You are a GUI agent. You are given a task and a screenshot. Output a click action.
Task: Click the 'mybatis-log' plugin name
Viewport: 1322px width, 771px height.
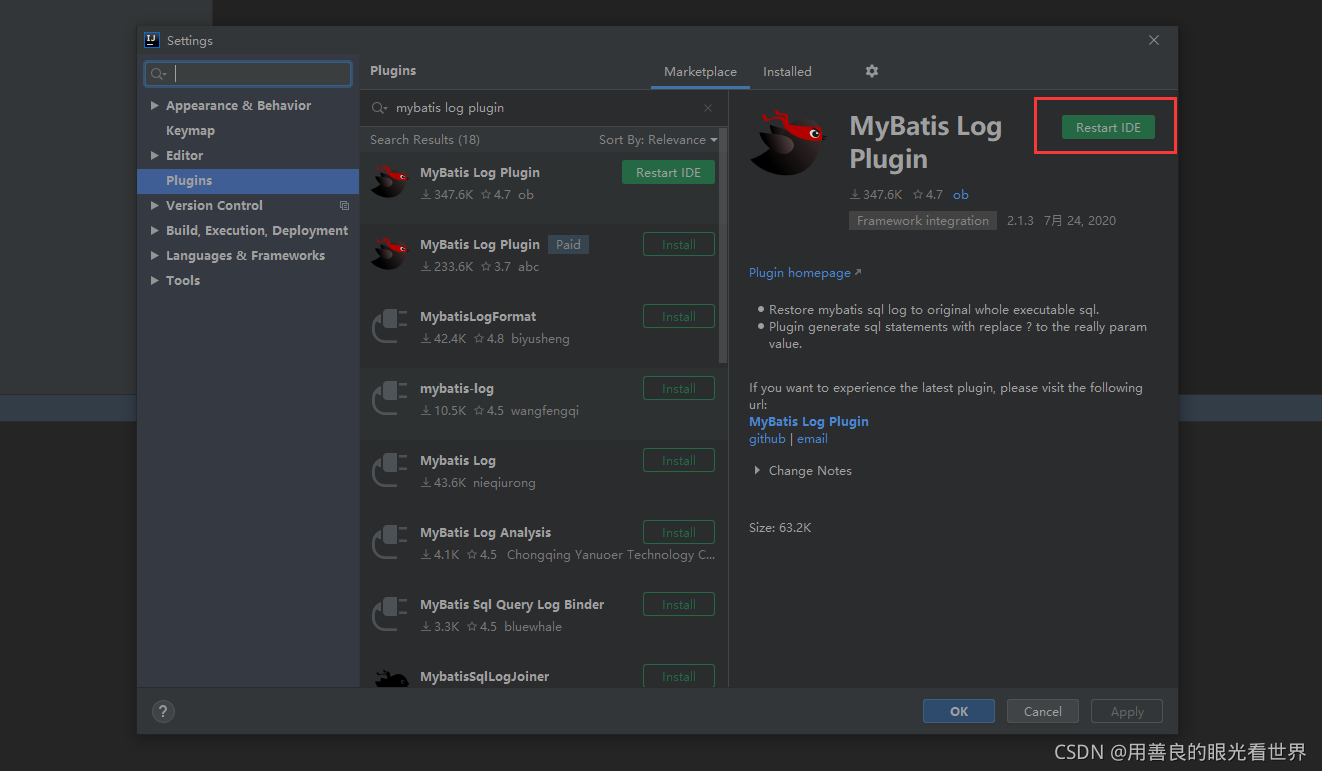tap(457, 388)
